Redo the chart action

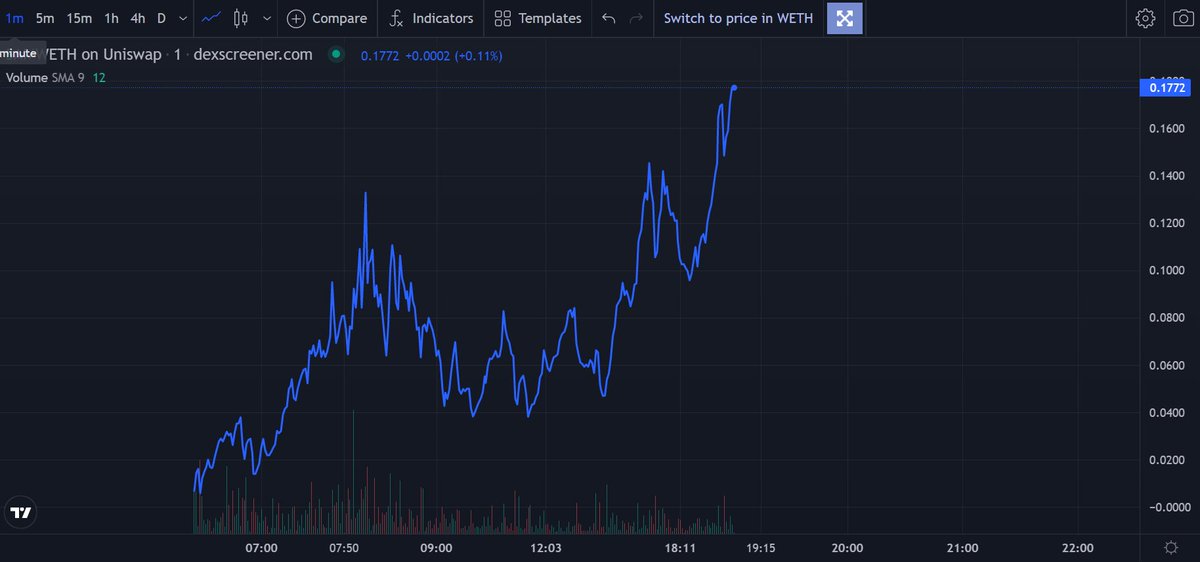(636, 18)
